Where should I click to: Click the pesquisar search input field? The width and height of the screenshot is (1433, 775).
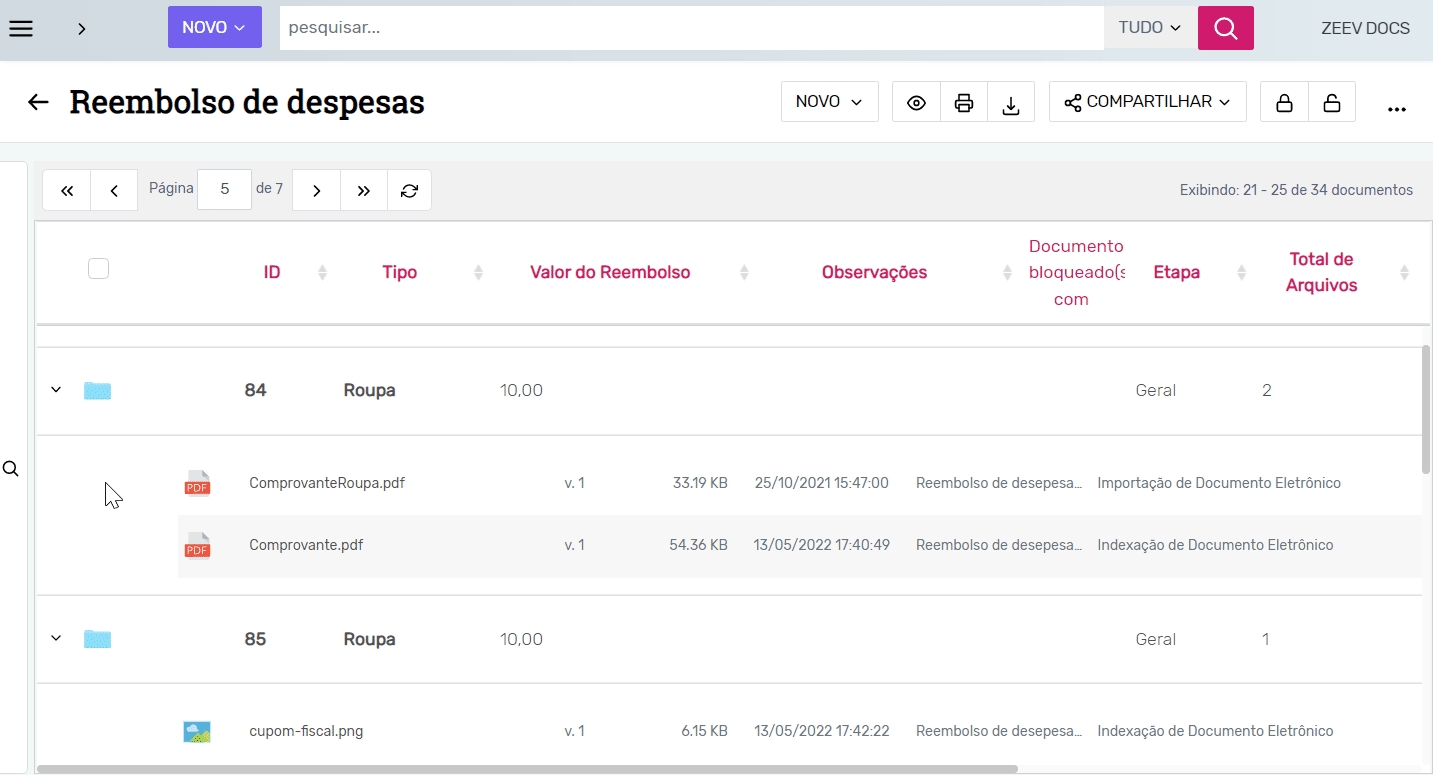click(x=690, y=28)
